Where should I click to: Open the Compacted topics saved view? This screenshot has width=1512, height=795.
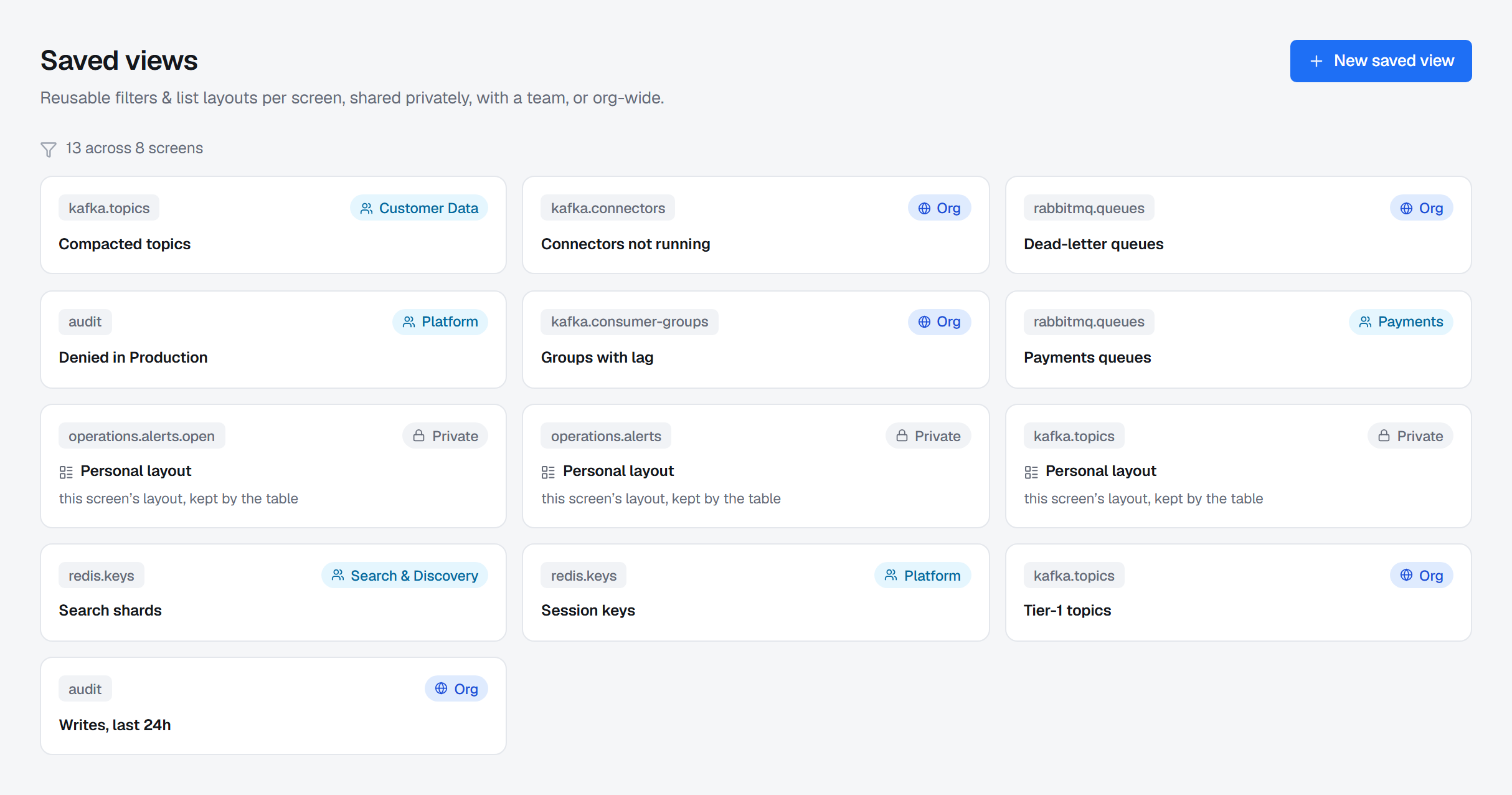(273, 225)
